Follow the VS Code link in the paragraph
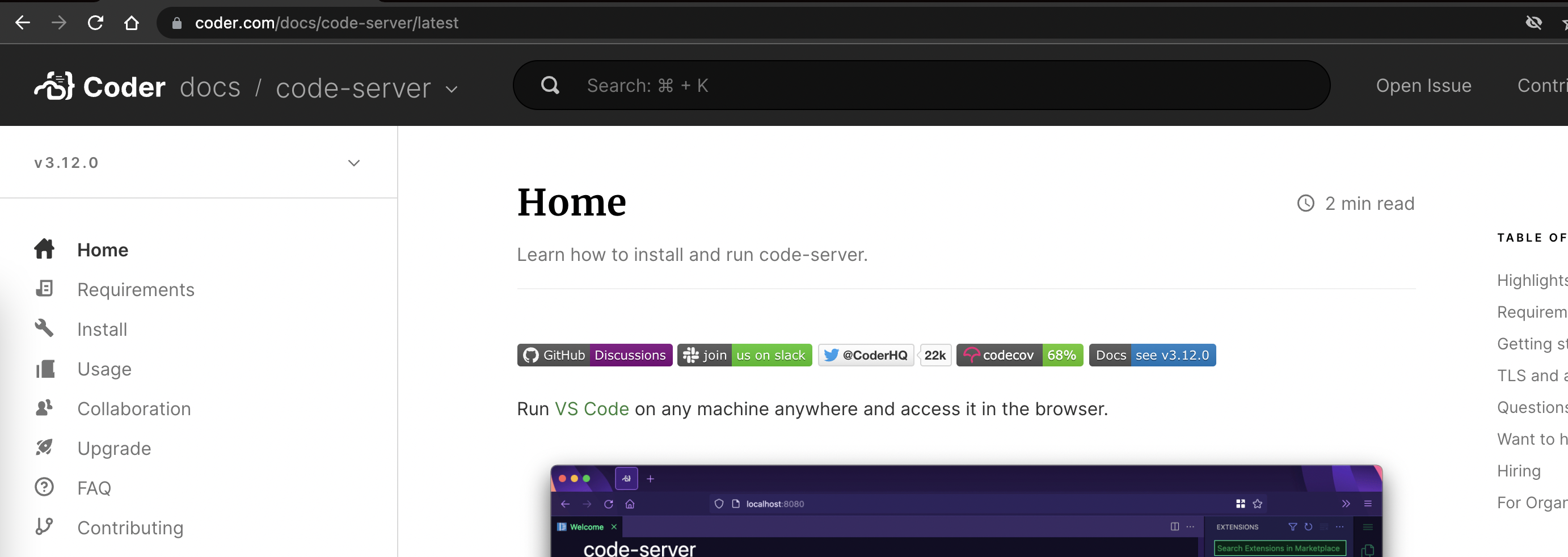This screenshot has height=557, width=1568. 592,408
